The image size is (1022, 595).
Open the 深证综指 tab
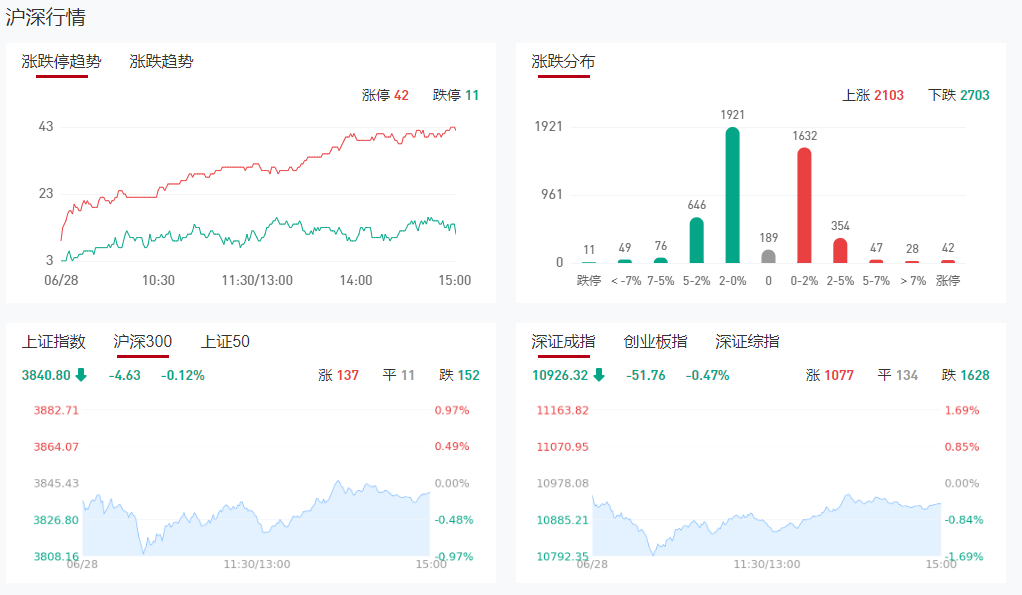(x=747, y=342)
